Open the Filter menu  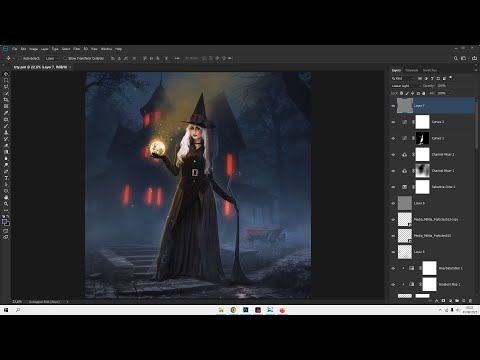77,49
